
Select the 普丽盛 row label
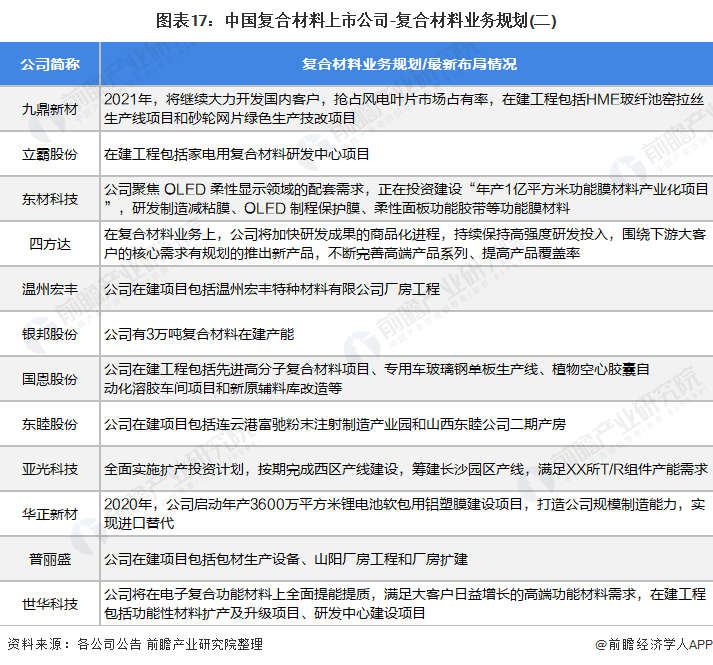[49, 559]
